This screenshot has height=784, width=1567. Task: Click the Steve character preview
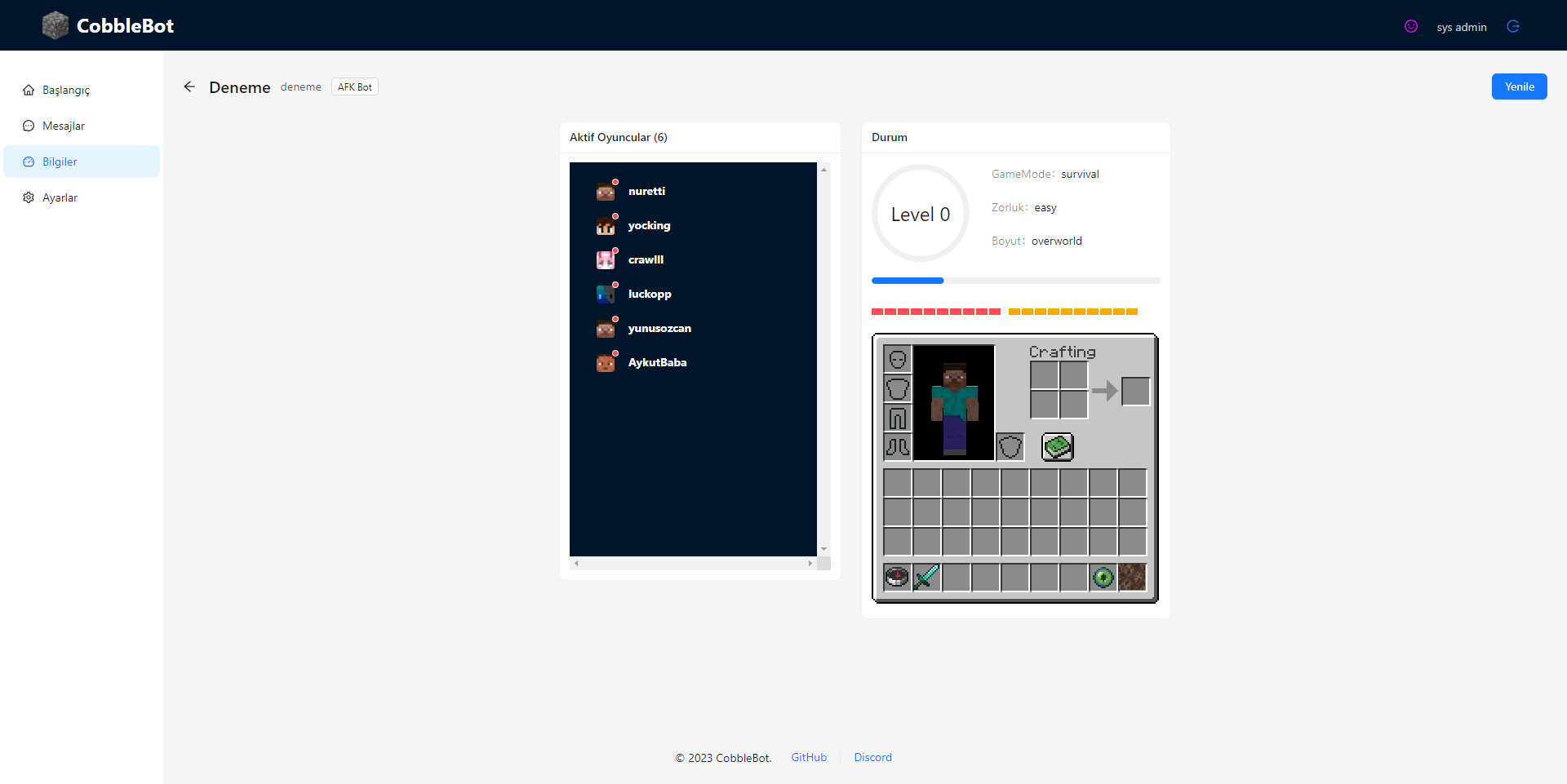click(954, 403)
